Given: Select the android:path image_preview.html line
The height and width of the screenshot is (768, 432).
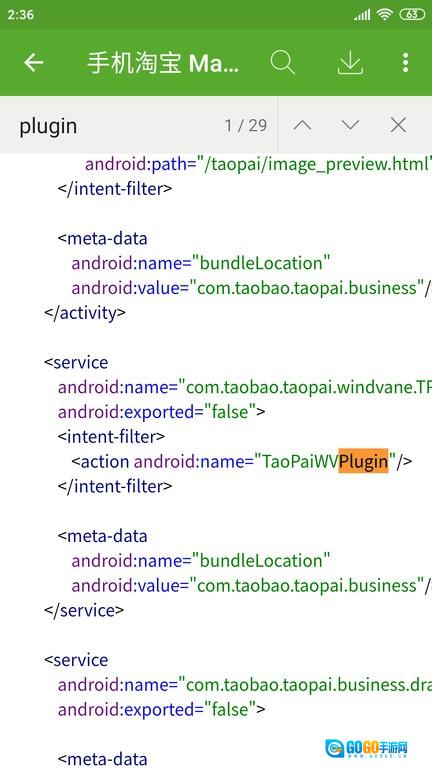Looking at the screenshot, I should tap(258, 164).
